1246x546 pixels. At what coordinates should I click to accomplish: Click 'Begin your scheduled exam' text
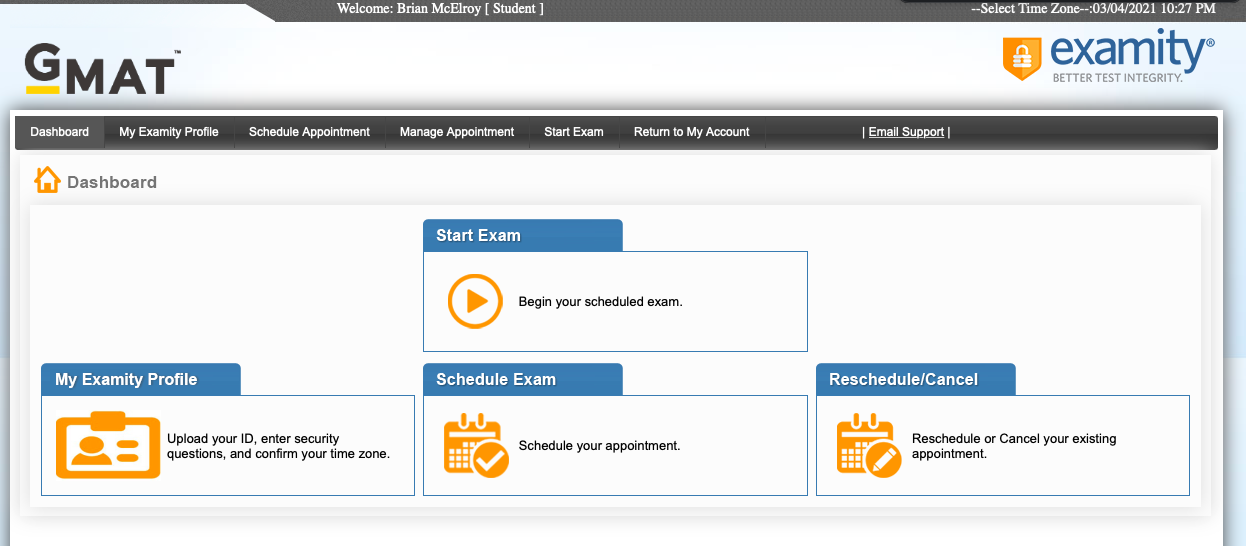tap(600, 302)
